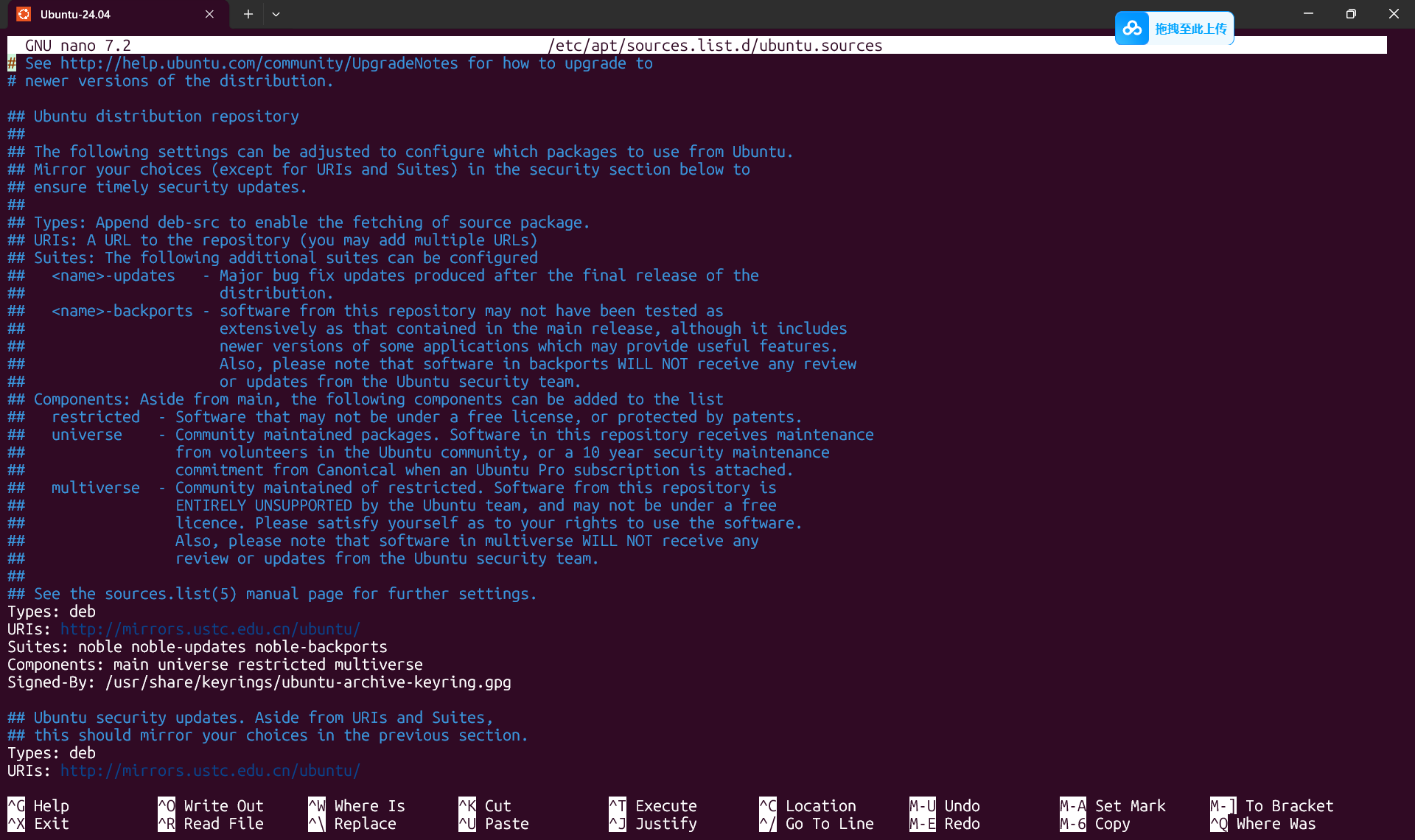Click the ^R Read File shortcut
This screenshot has height=840, width=1415.
[211, 824]
